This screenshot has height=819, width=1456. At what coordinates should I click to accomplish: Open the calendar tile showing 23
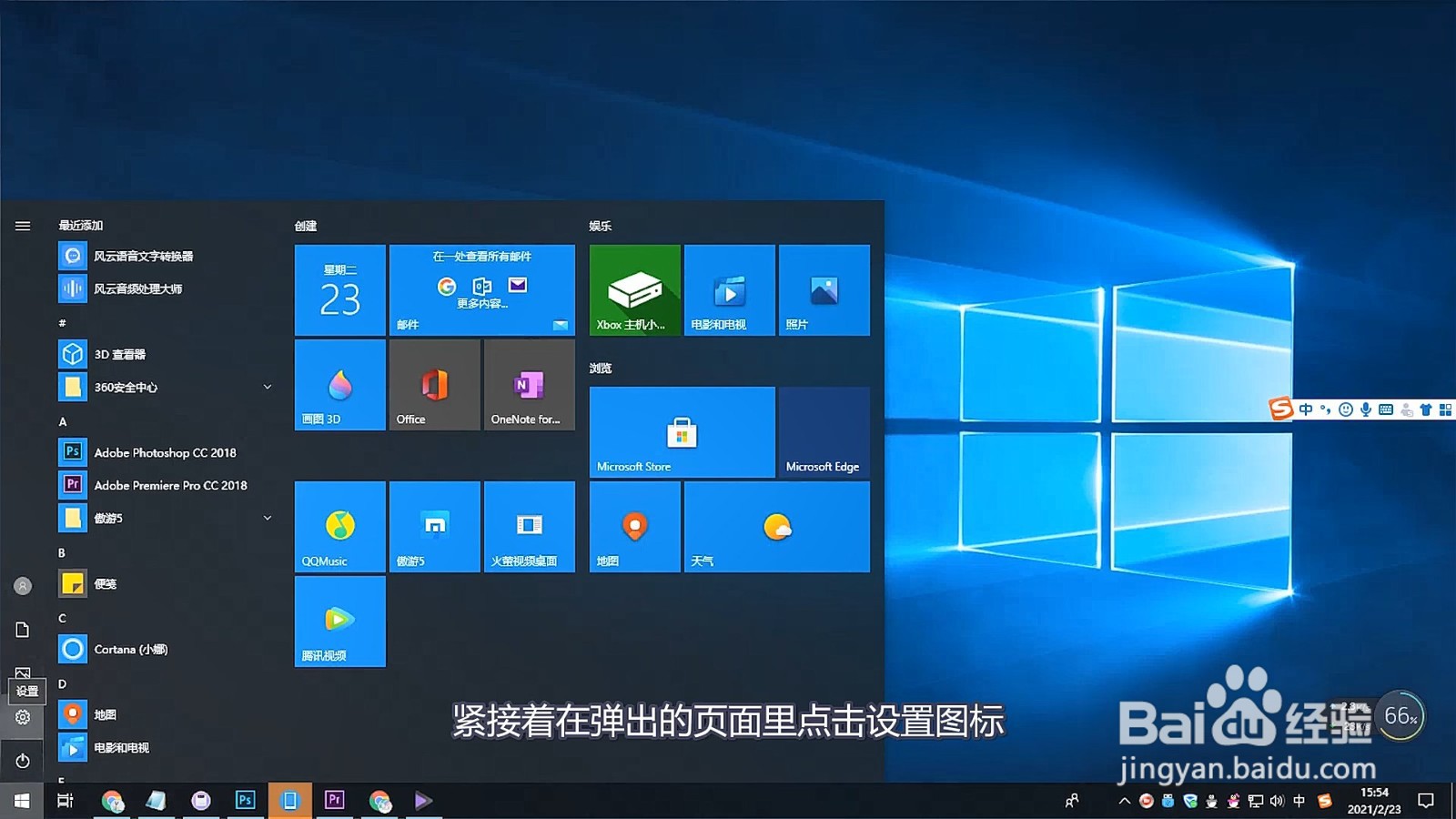340,290
